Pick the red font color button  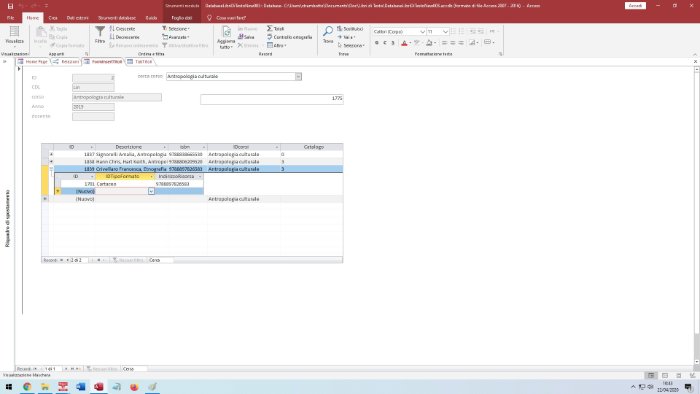(404, 43)
